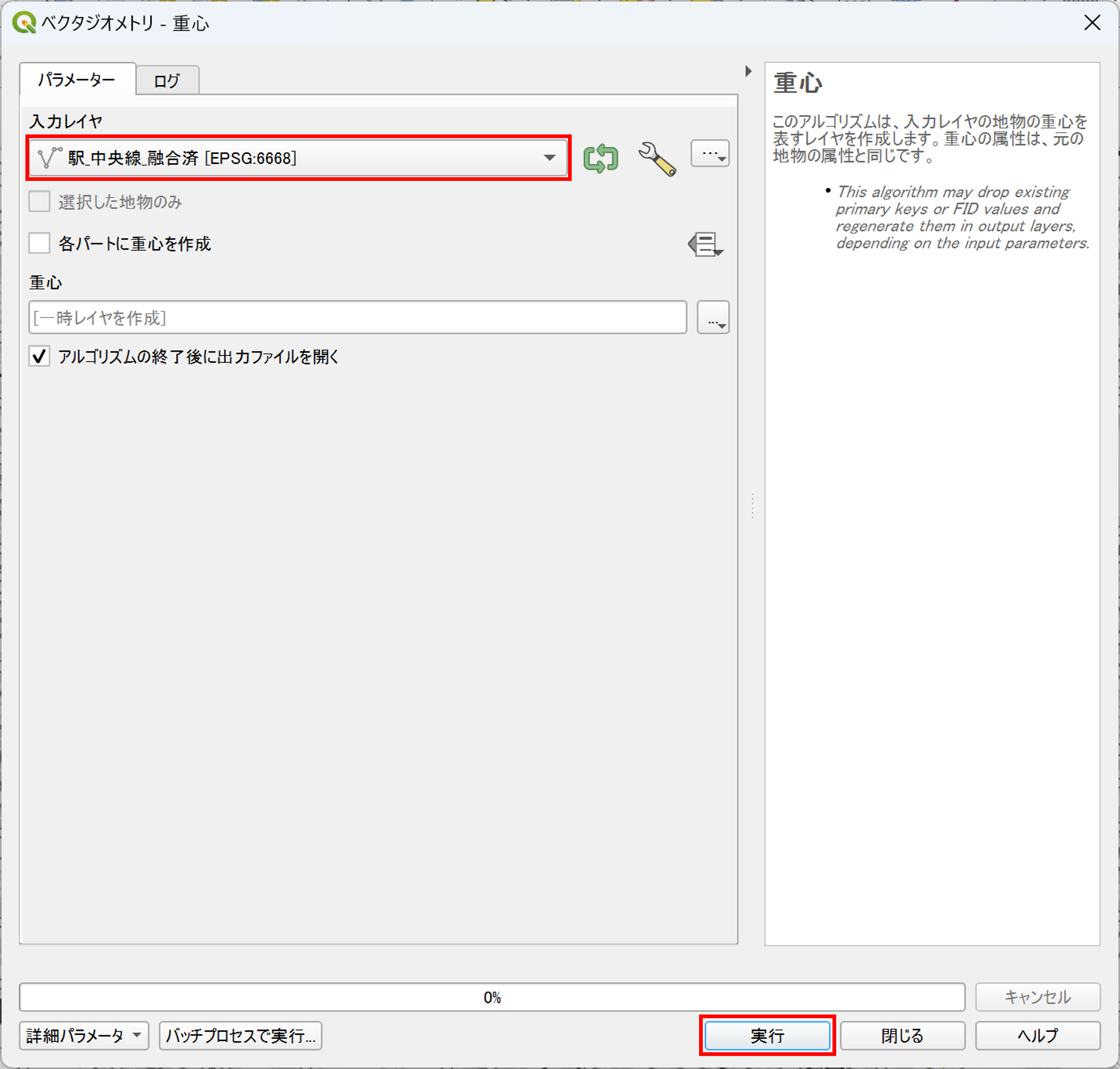This screenshot has width=1120, height=1069.
Task: Open advanced options via the wrench icon
Action: pyautogui.click(x=657, y=158)
